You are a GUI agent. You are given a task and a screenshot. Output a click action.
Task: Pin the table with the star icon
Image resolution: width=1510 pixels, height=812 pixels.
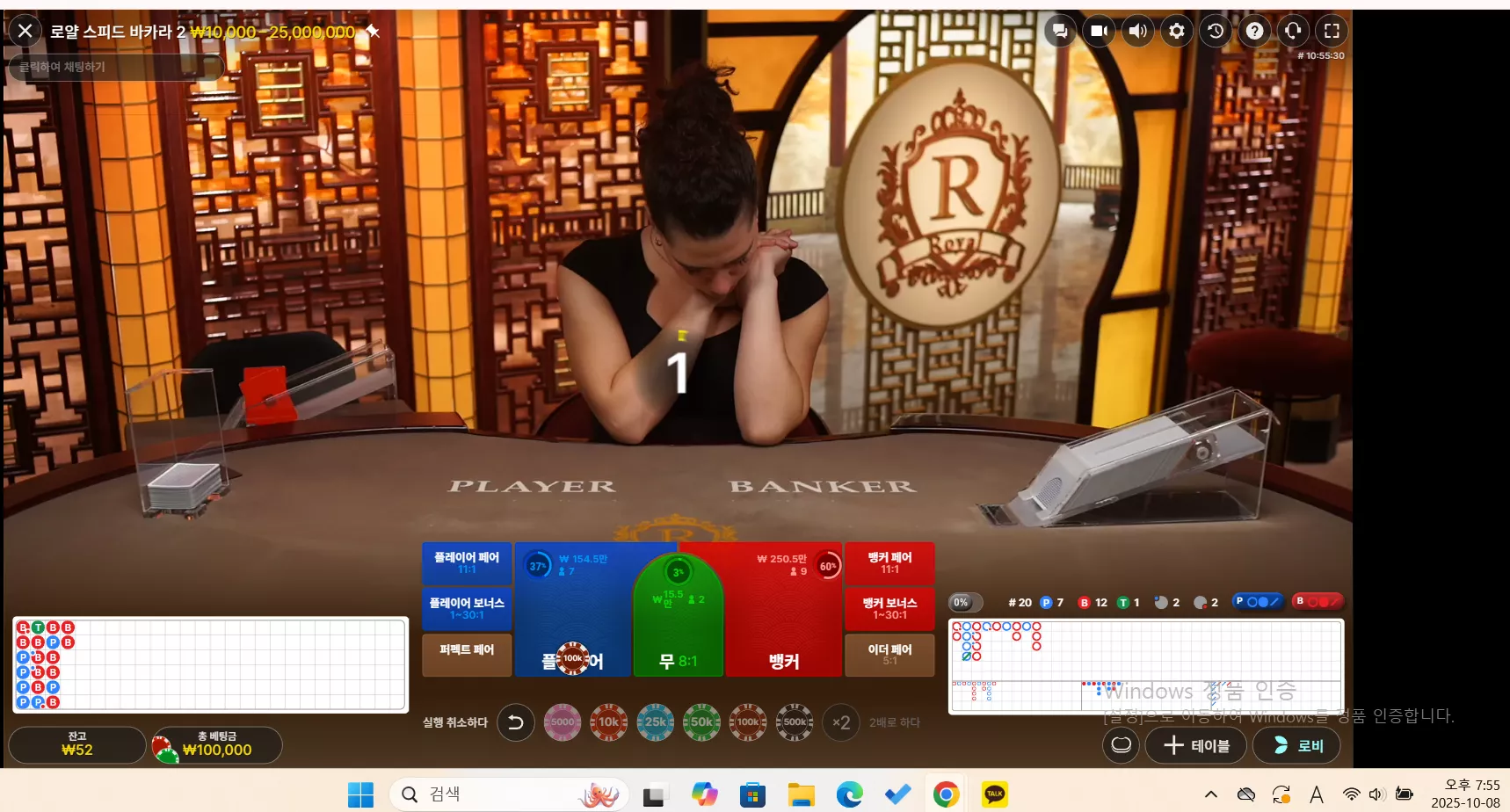(x=373, y=32)
